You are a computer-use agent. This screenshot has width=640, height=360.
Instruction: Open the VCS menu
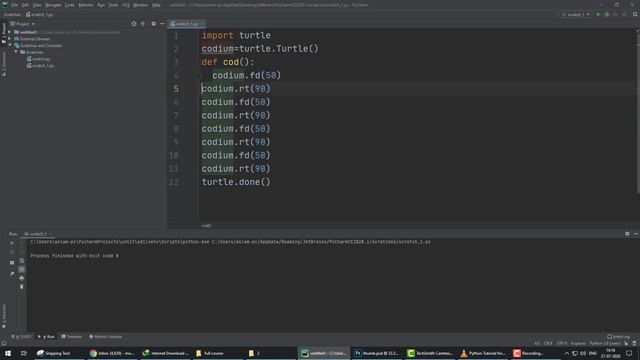(126, 5)
